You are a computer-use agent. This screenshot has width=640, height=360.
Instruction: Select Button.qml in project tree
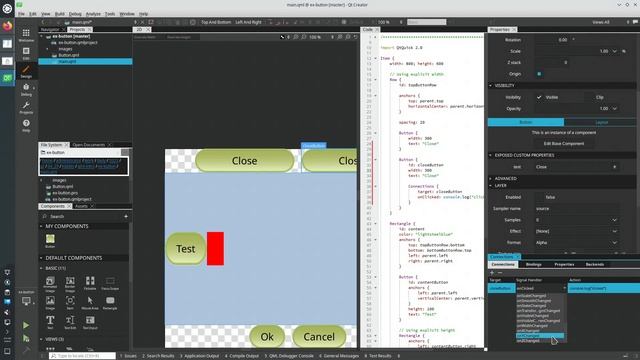69,55
